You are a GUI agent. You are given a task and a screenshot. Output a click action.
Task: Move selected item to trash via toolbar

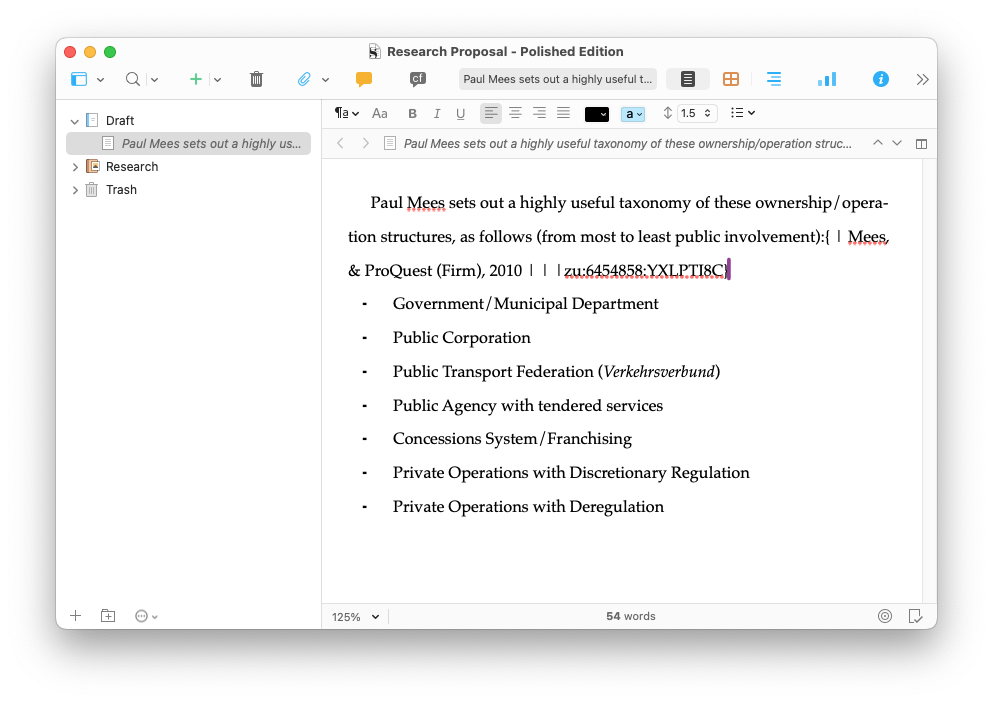256,79
